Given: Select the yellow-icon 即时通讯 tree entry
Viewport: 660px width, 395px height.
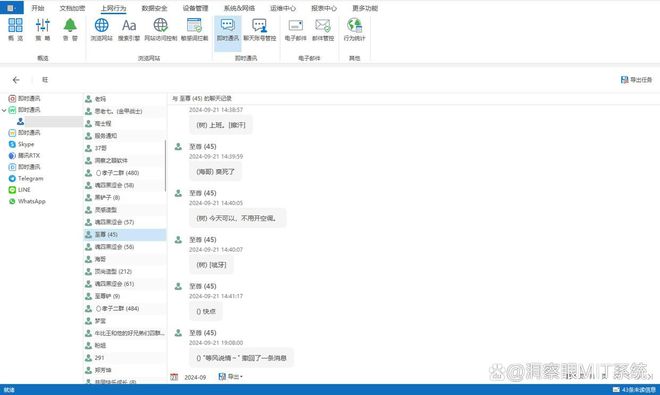Looking at the screenshot, I should [x=24, y=133].
